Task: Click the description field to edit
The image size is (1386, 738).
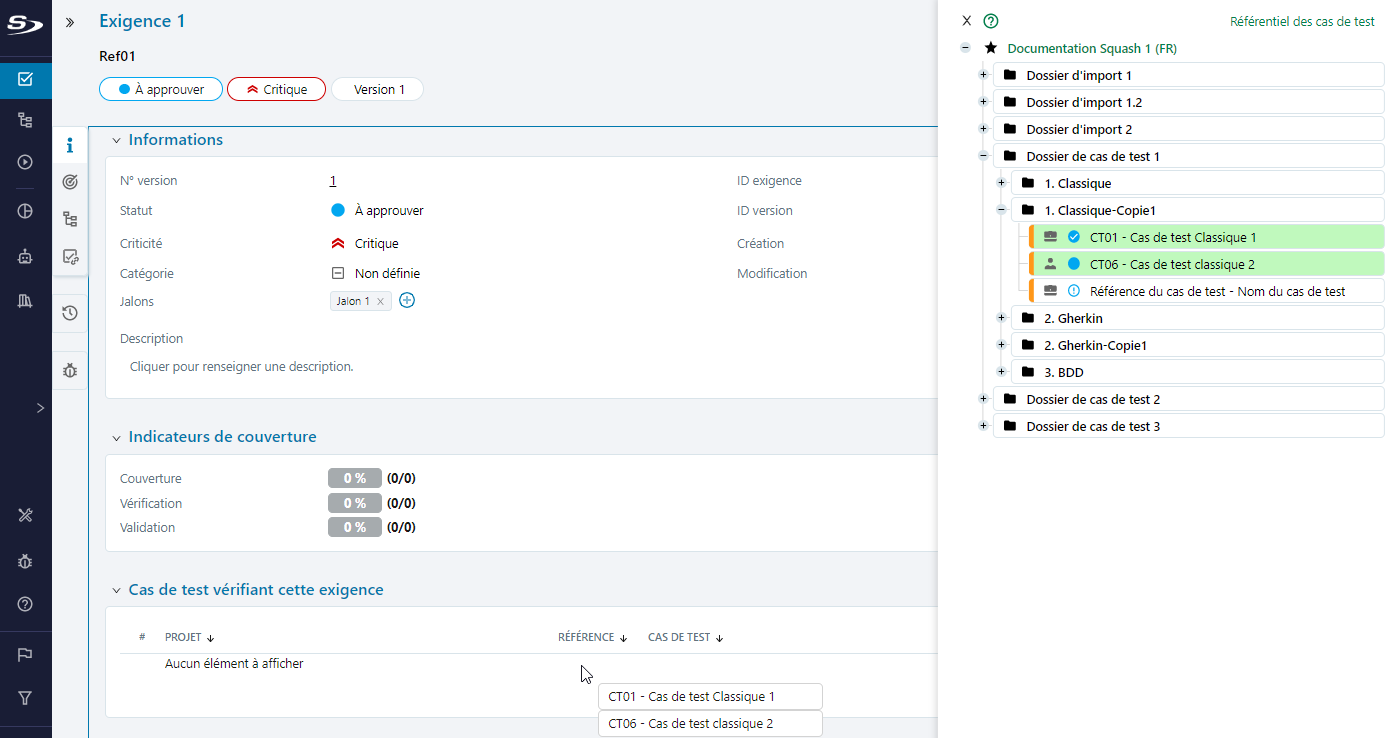Action: point(241,367)
